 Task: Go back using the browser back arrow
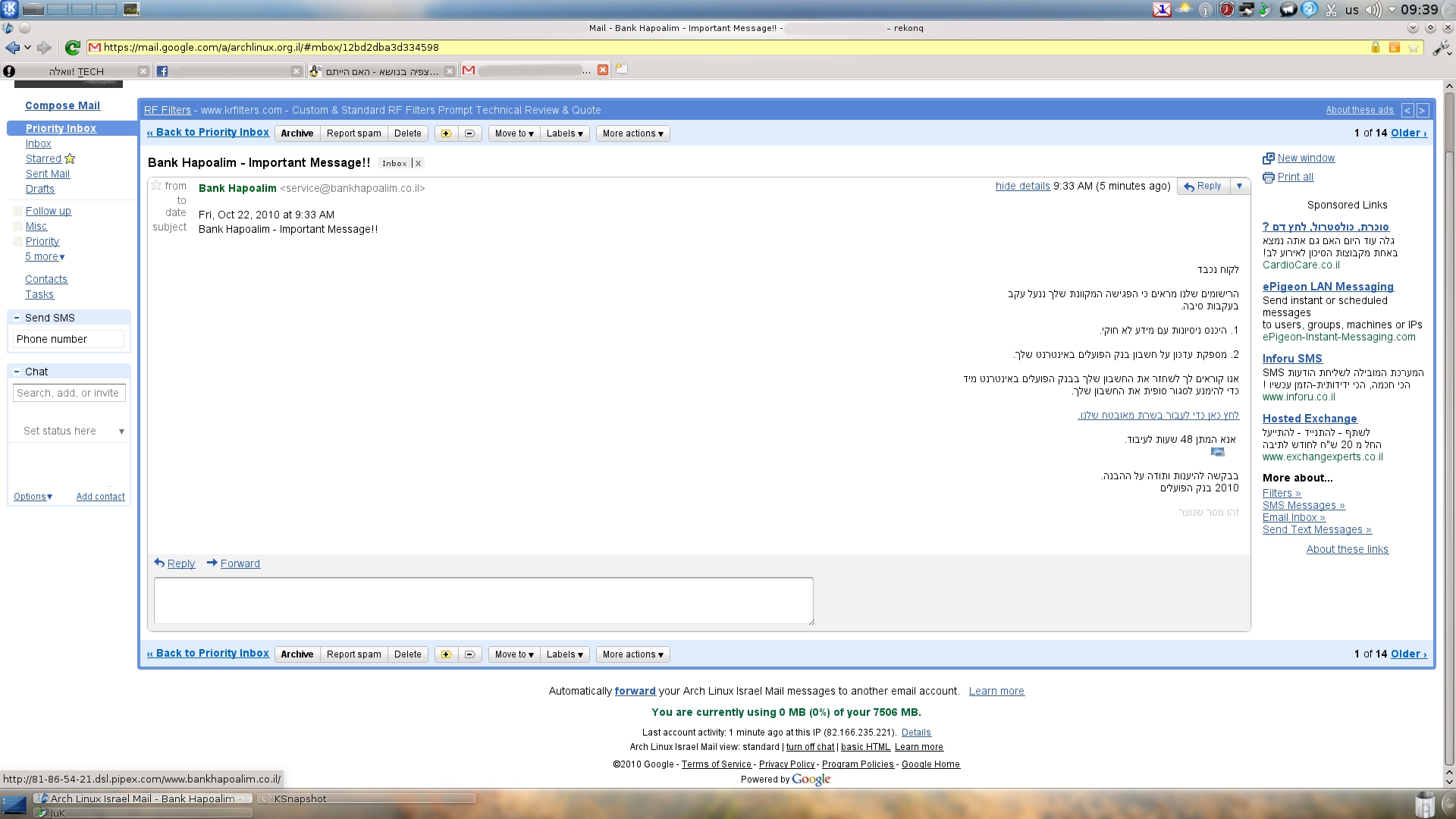tap(12, 48)
